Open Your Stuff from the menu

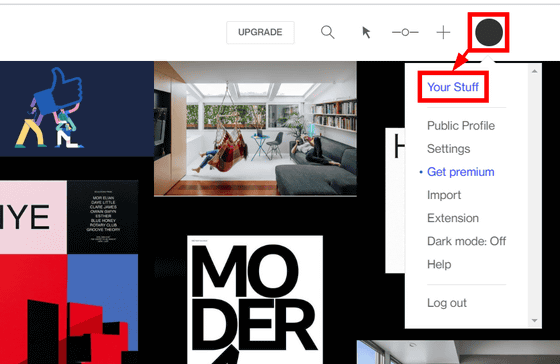tap(453, 87)
